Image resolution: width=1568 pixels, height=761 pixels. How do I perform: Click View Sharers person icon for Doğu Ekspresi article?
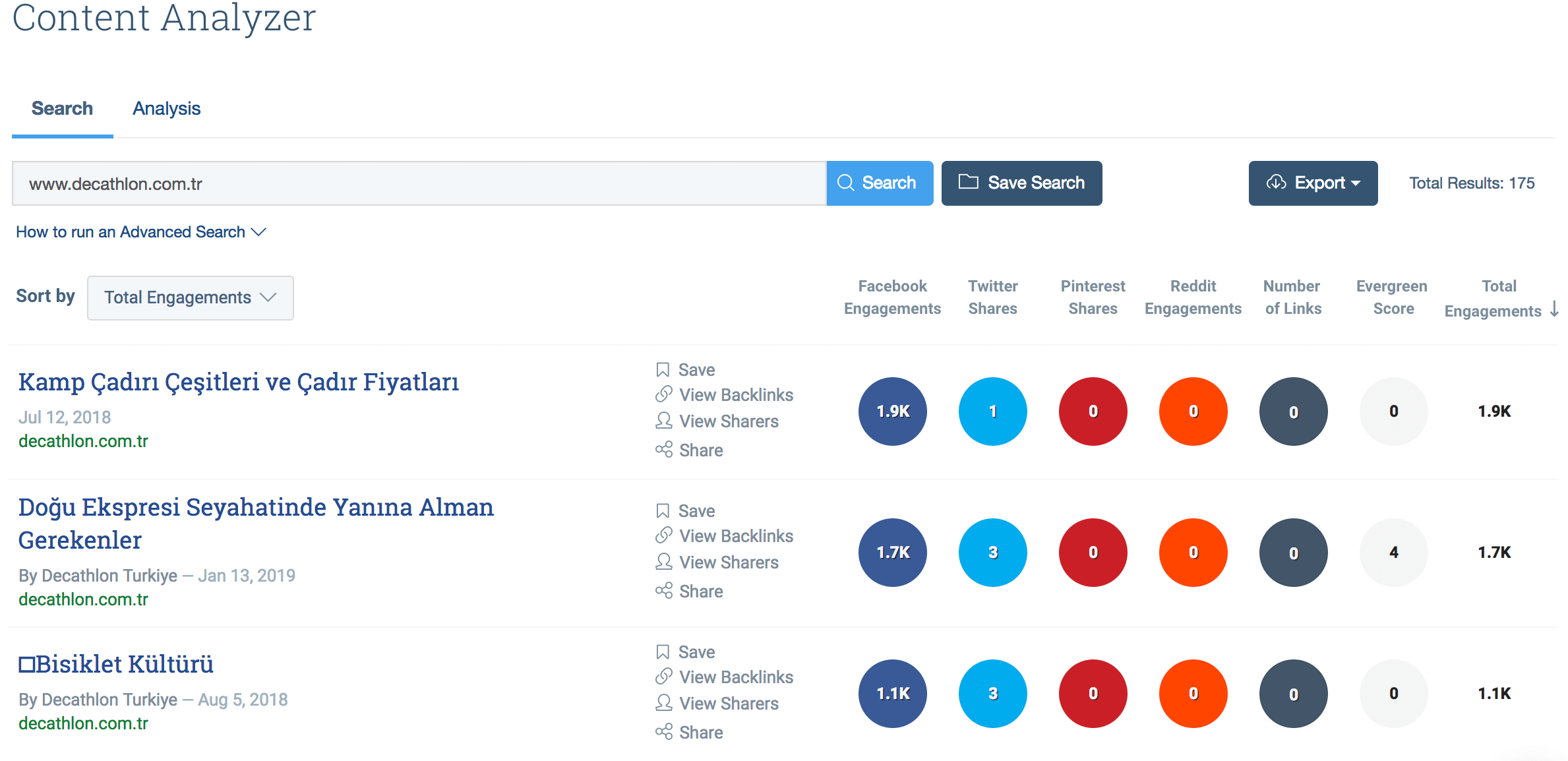tap(663, 562)
